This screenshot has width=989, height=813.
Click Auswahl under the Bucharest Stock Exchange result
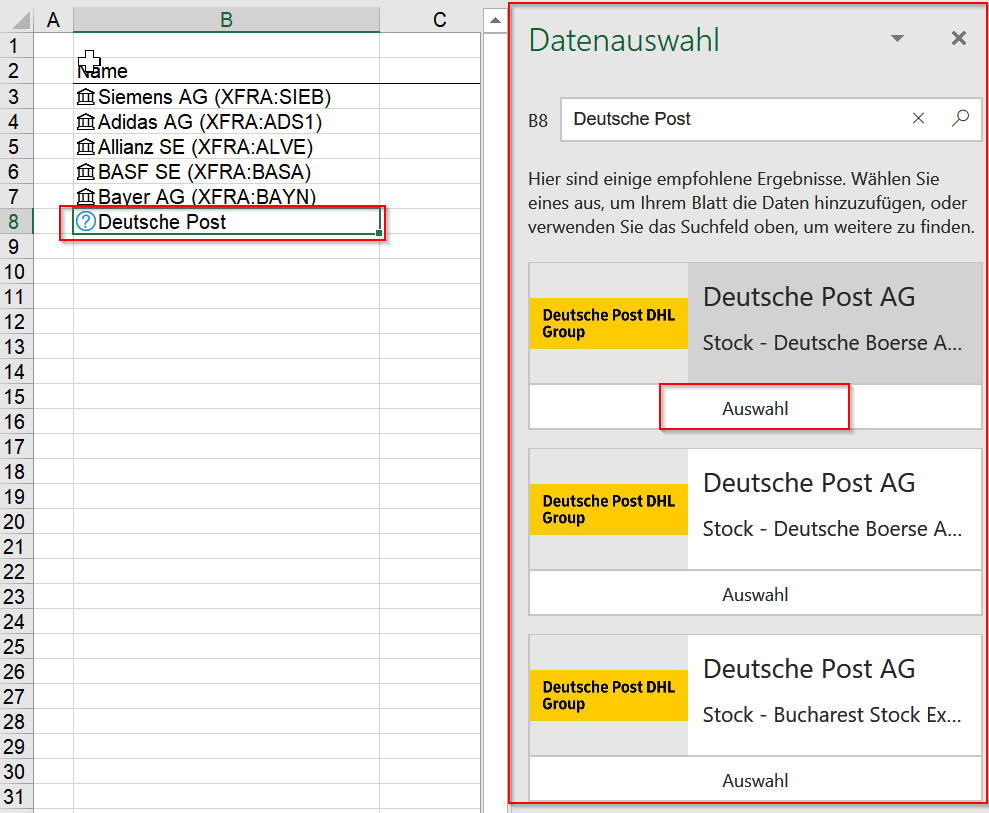click(755, 780)
